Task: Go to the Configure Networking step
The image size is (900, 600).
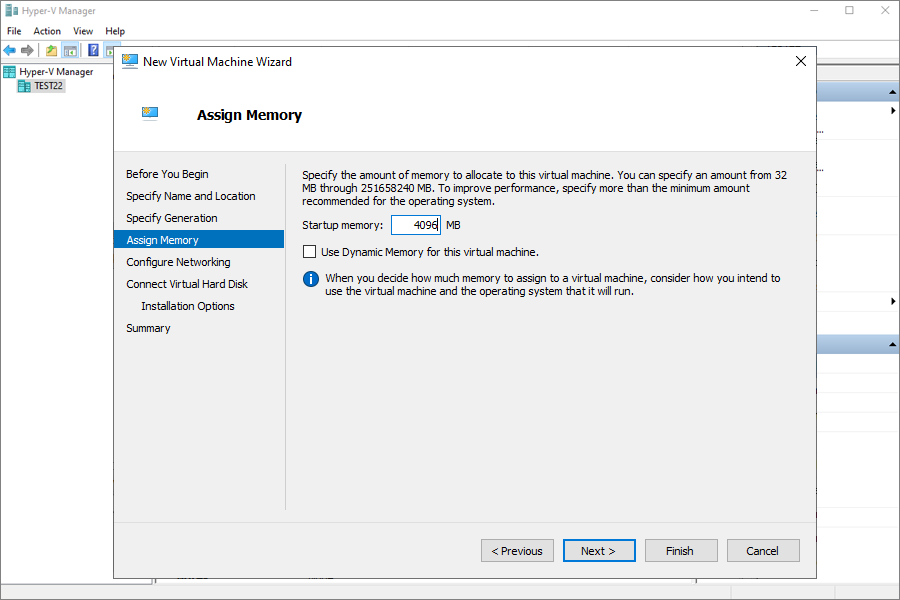Action: [x=179, y=262]
